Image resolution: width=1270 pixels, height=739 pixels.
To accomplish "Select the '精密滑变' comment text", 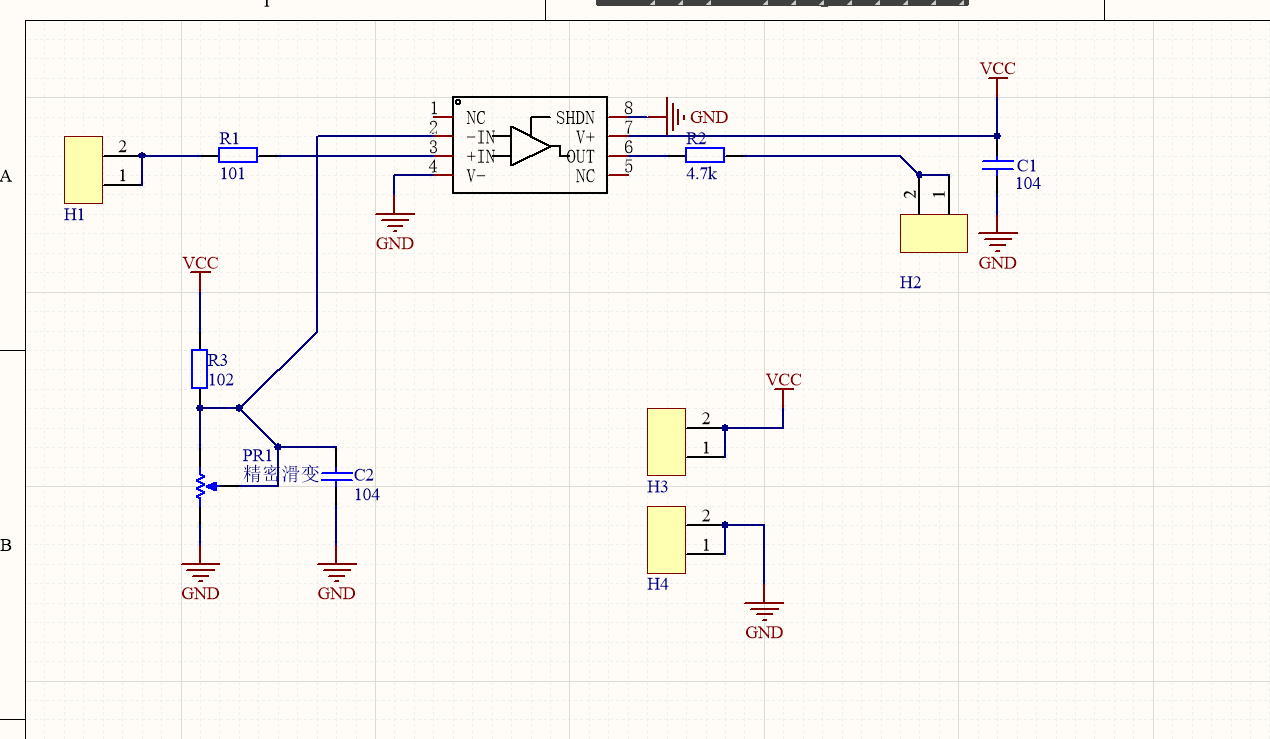I will [282, 474].
